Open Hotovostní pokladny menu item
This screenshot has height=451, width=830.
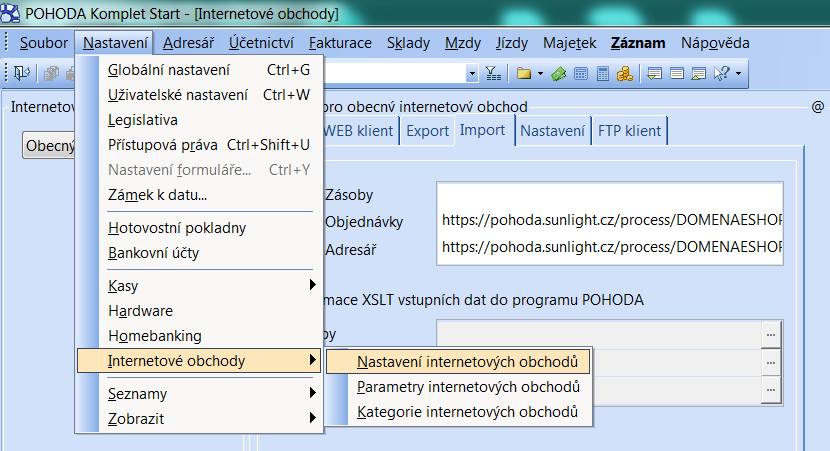(x=199, y=228)
